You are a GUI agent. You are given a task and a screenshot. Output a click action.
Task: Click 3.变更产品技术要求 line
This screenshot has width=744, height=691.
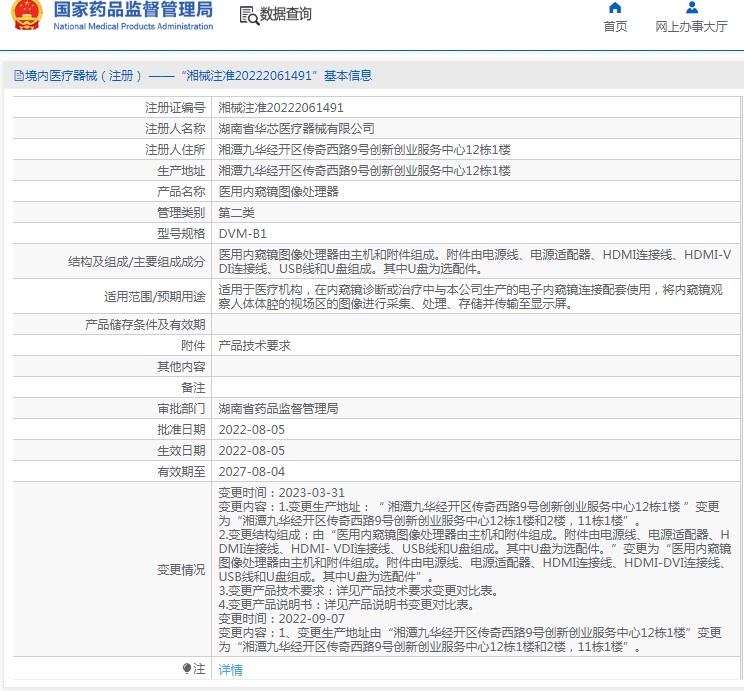pos(359,591)
